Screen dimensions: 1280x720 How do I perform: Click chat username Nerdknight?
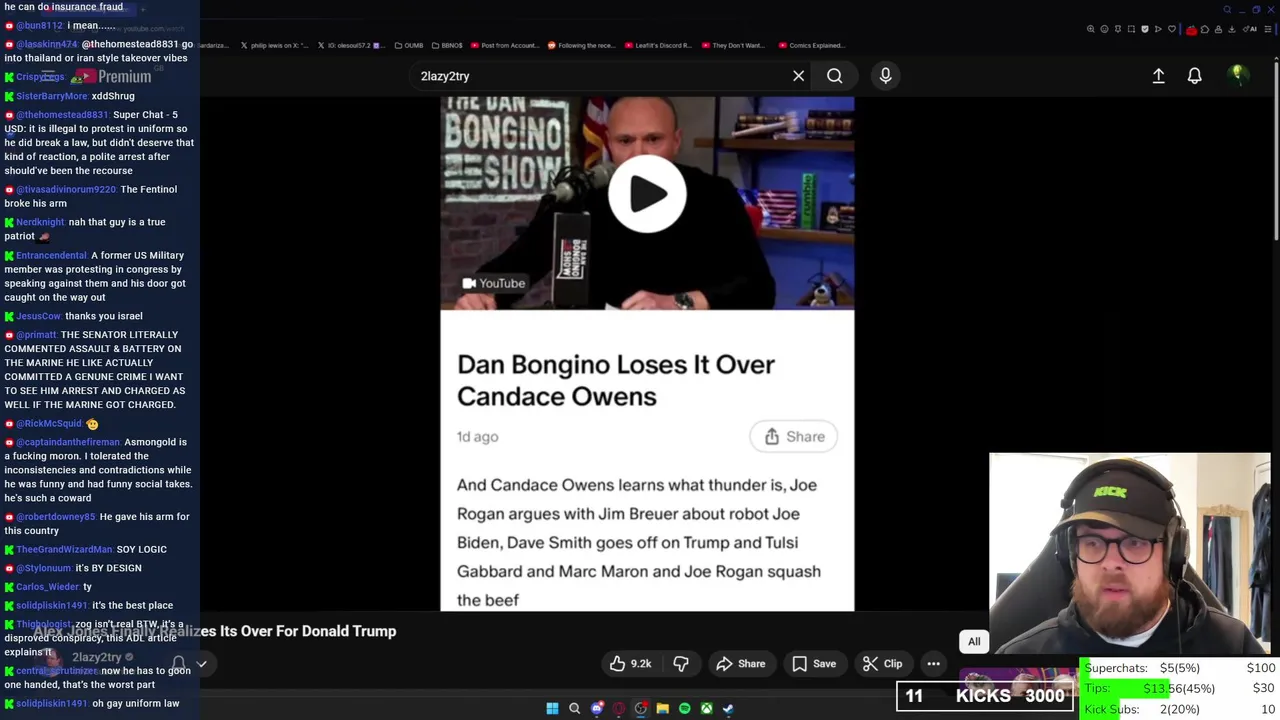point(40,222)
